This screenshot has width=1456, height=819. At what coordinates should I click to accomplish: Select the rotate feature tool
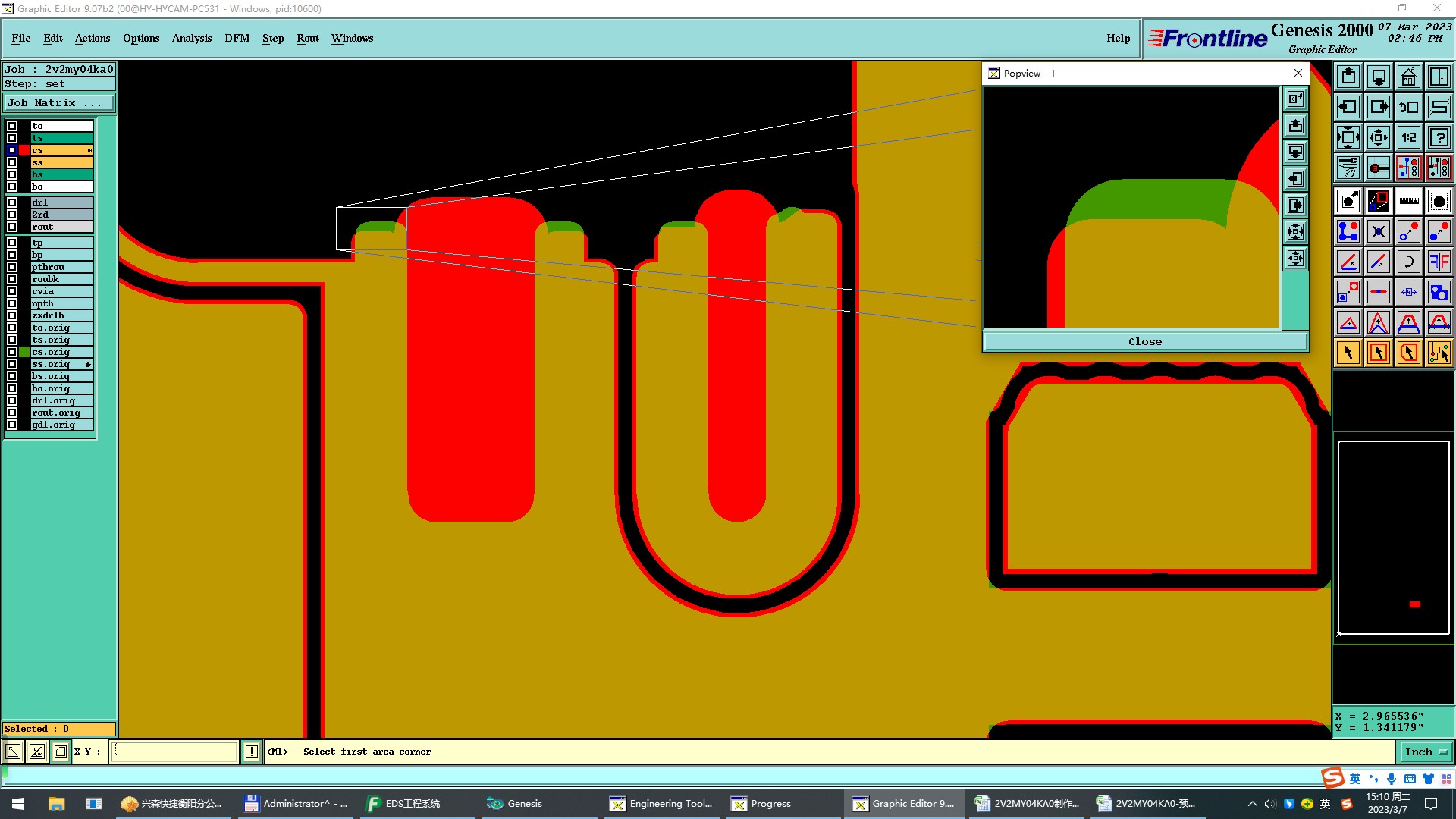1408,262
